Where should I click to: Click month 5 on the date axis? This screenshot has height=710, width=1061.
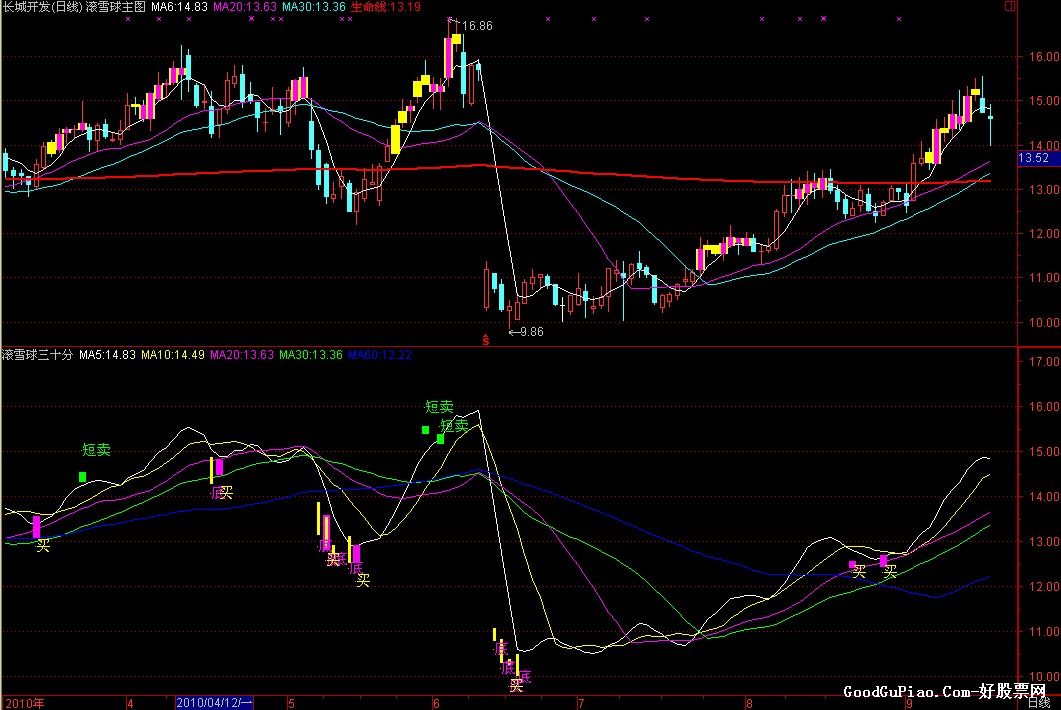(291, 704)
